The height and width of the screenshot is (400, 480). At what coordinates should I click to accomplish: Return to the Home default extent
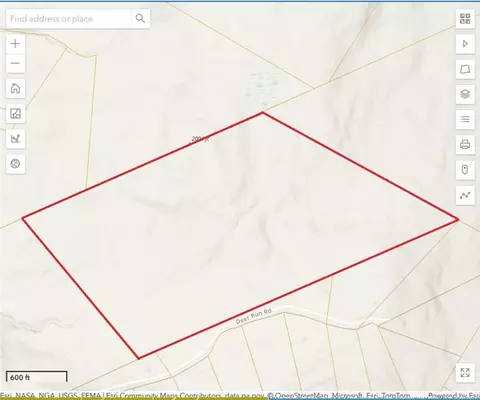pyautogui.click(x=15, y=89)
